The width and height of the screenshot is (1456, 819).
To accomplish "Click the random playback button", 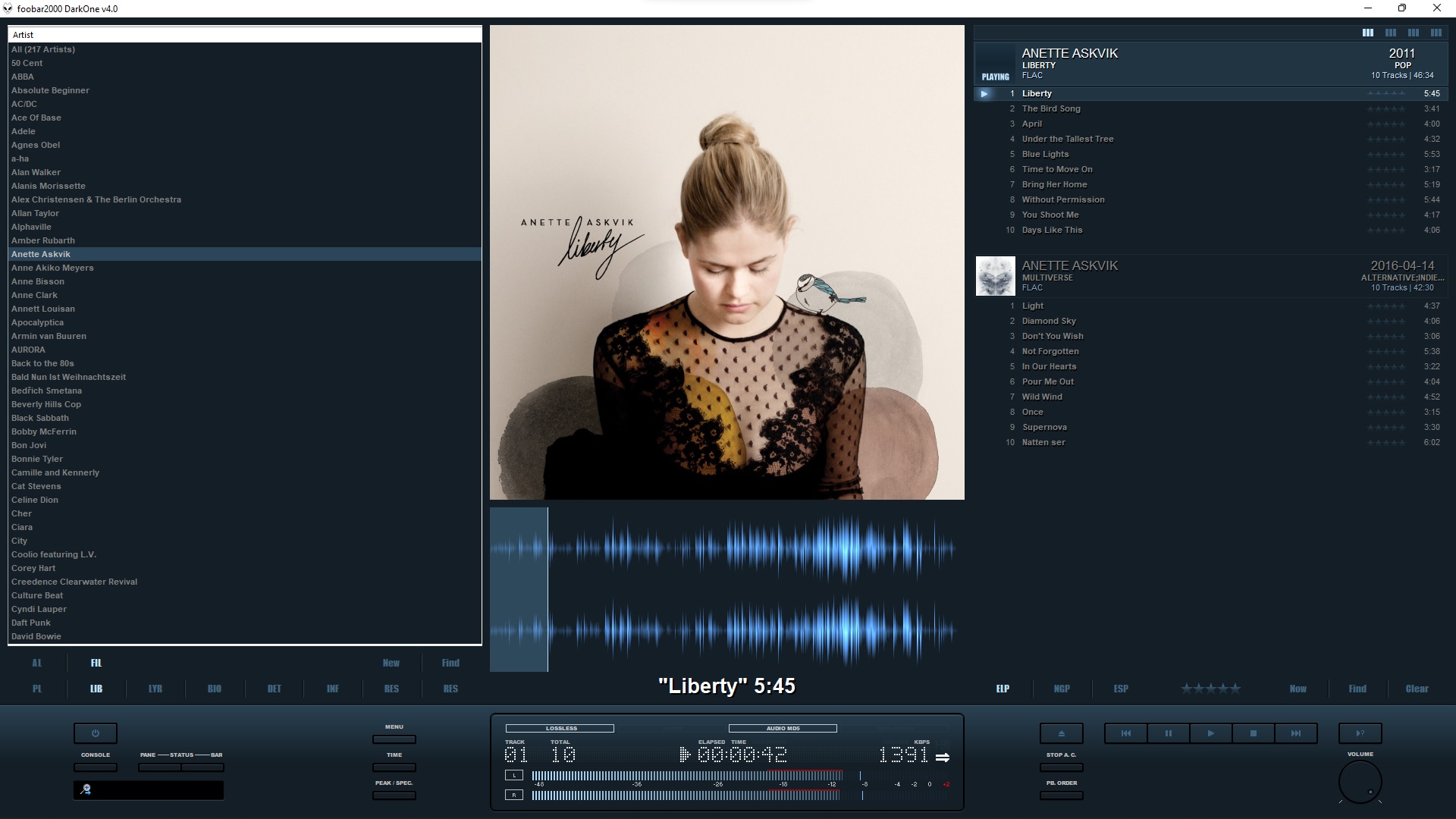I will (1360, 733).
